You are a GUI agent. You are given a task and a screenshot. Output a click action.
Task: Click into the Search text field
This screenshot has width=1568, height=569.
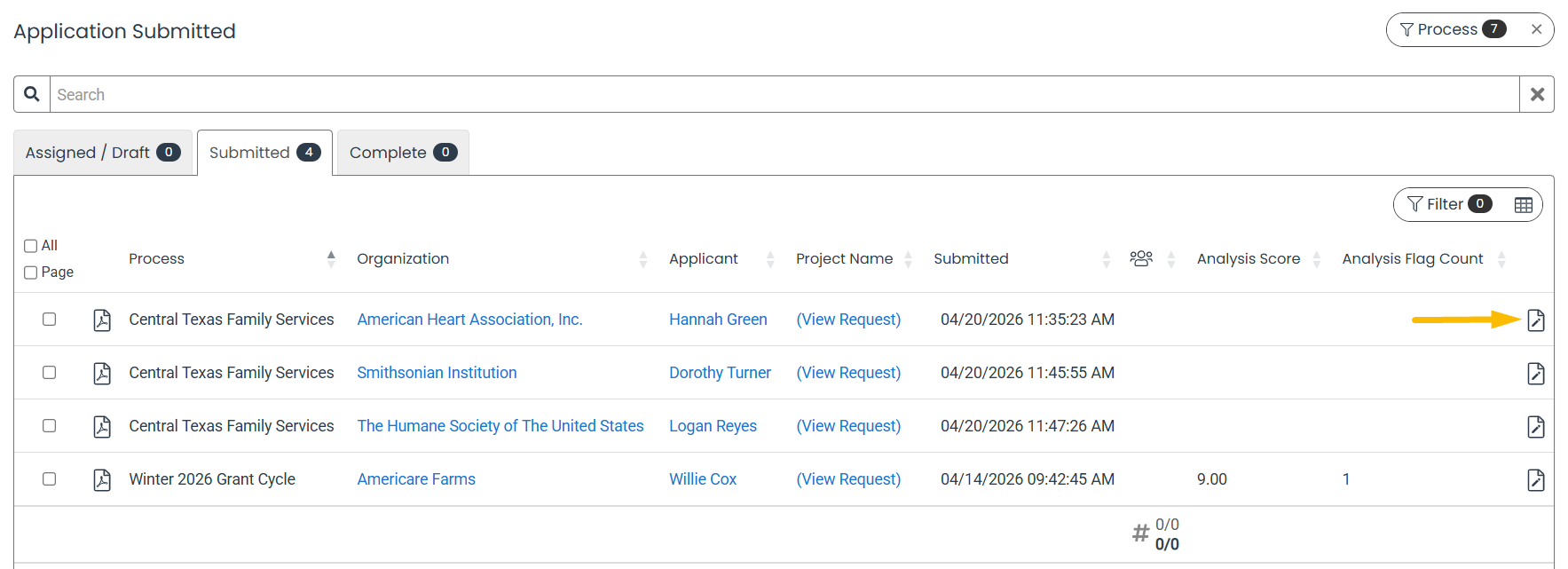[784, 94]
